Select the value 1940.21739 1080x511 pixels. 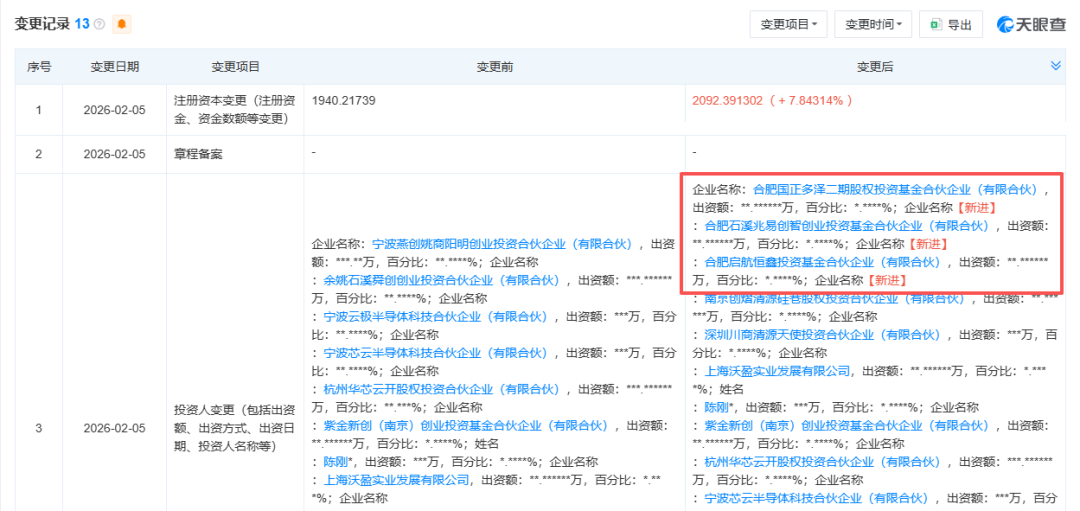[343, 101]
